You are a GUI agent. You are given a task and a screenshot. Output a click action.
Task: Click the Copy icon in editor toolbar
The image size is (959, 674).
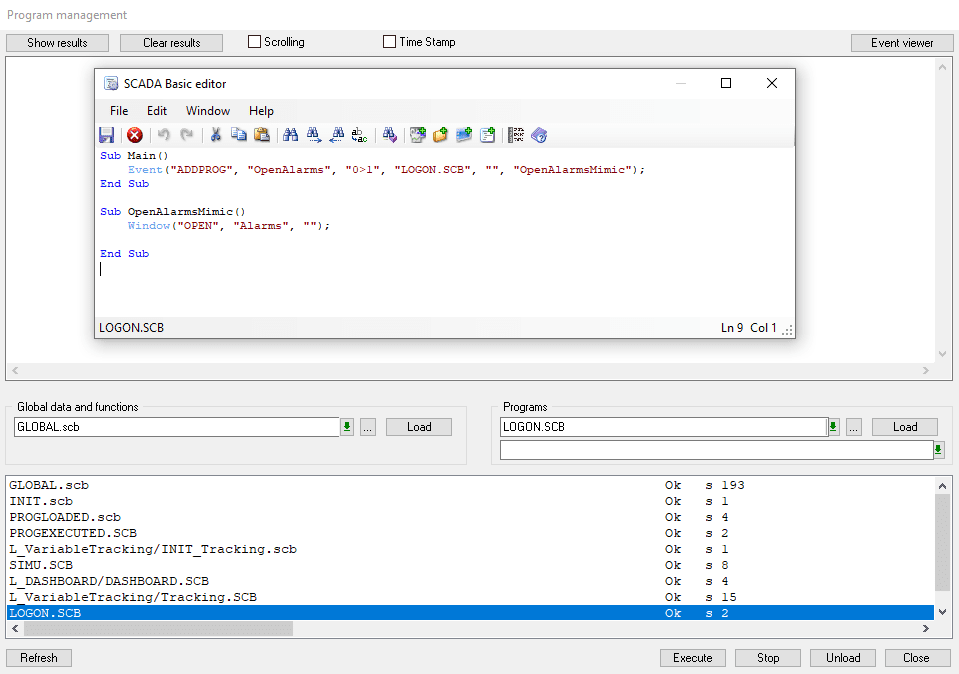(x=239, y=135)
